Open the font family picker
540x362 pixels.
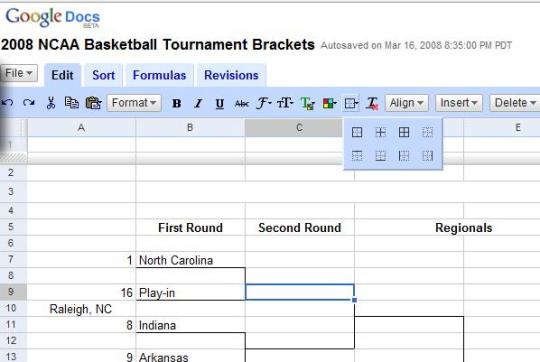[263, 103]
